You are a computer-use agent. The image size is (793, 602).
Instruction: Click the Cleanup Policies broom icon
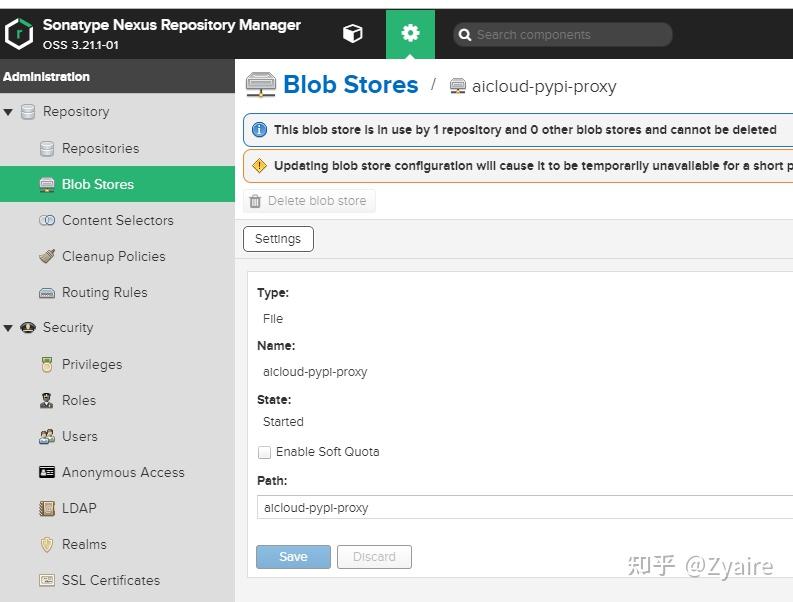click(47, 256)
